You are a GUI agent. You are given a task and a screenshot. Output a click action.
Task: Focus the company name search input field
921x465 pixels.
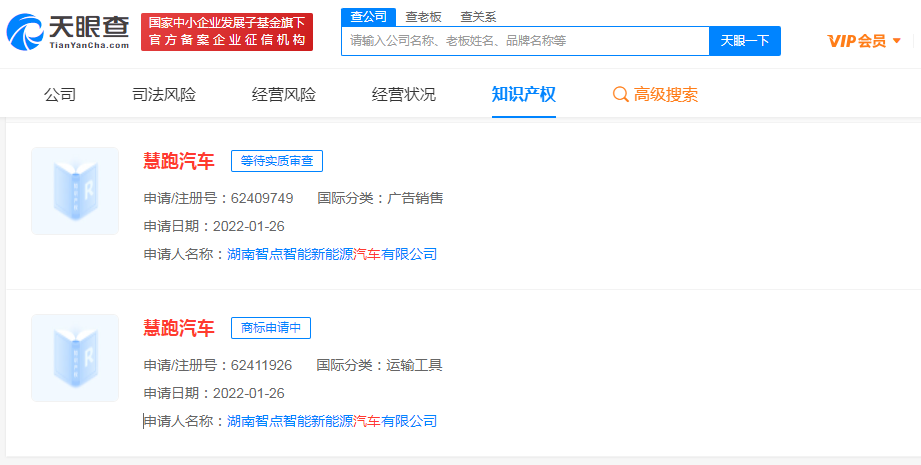525,41
